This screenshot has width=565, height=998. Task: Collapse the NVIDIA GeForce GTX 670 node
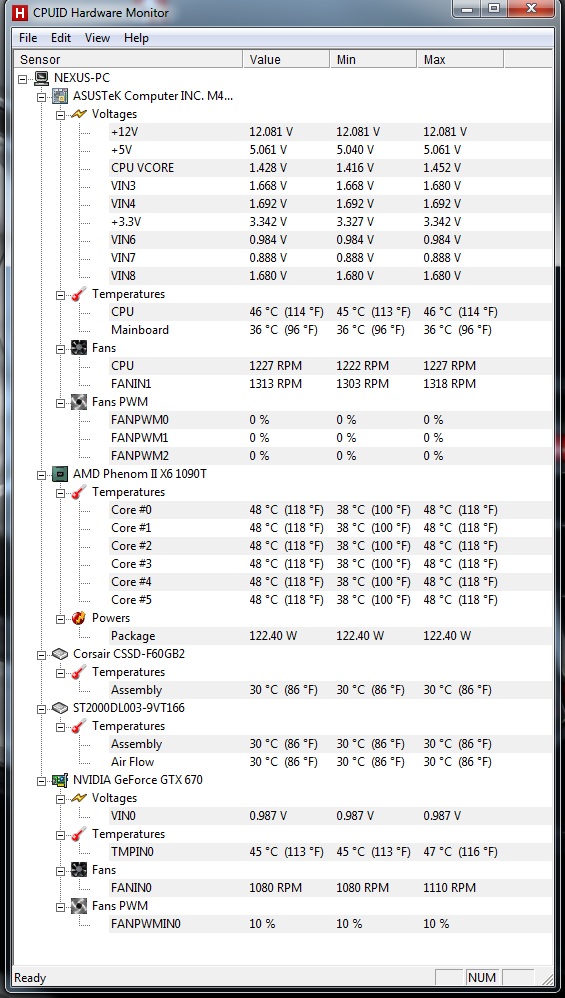tap(42, 780)
